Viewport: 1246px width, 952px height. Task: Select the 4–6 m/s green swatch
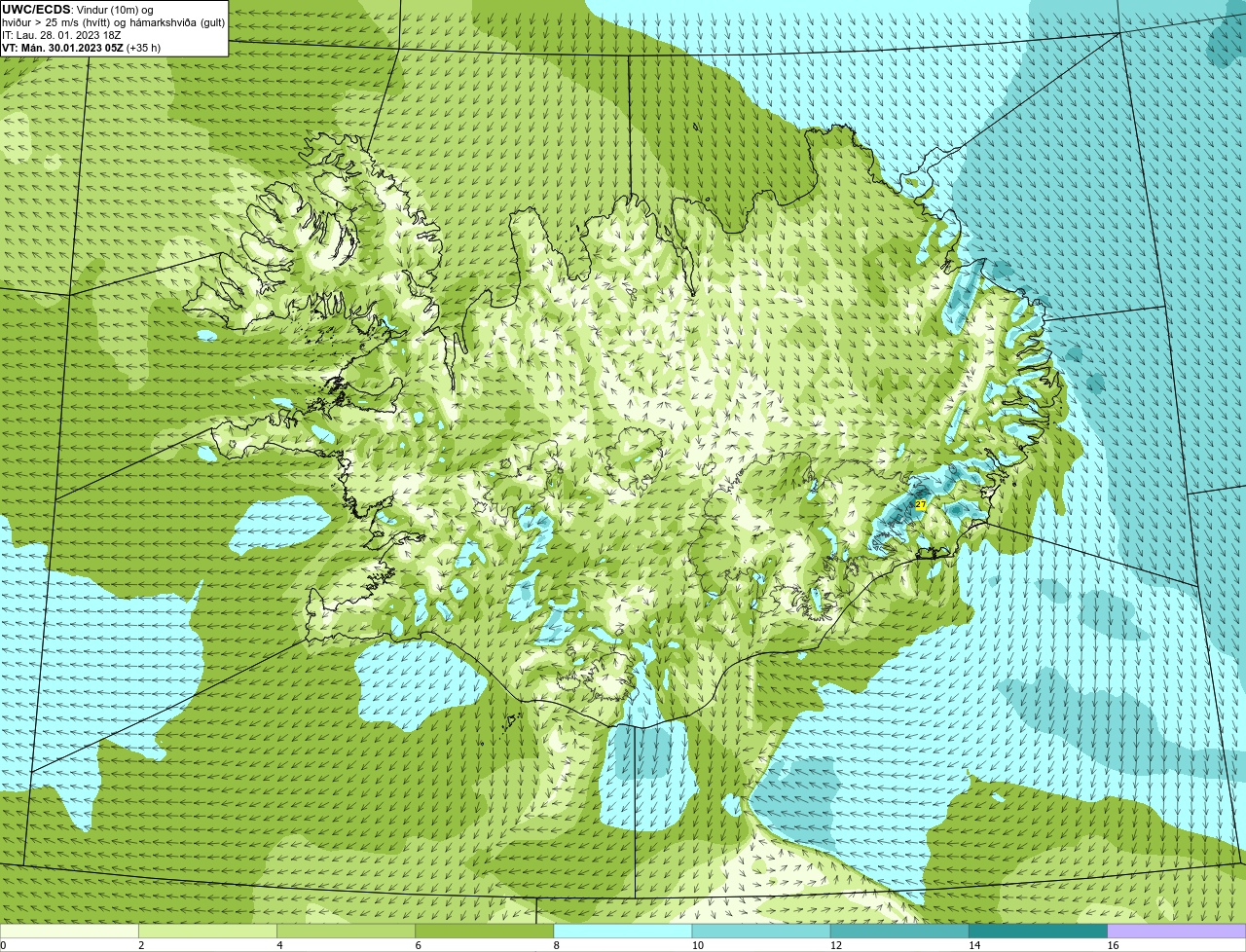pyautogui.click(x=346, y=932)
